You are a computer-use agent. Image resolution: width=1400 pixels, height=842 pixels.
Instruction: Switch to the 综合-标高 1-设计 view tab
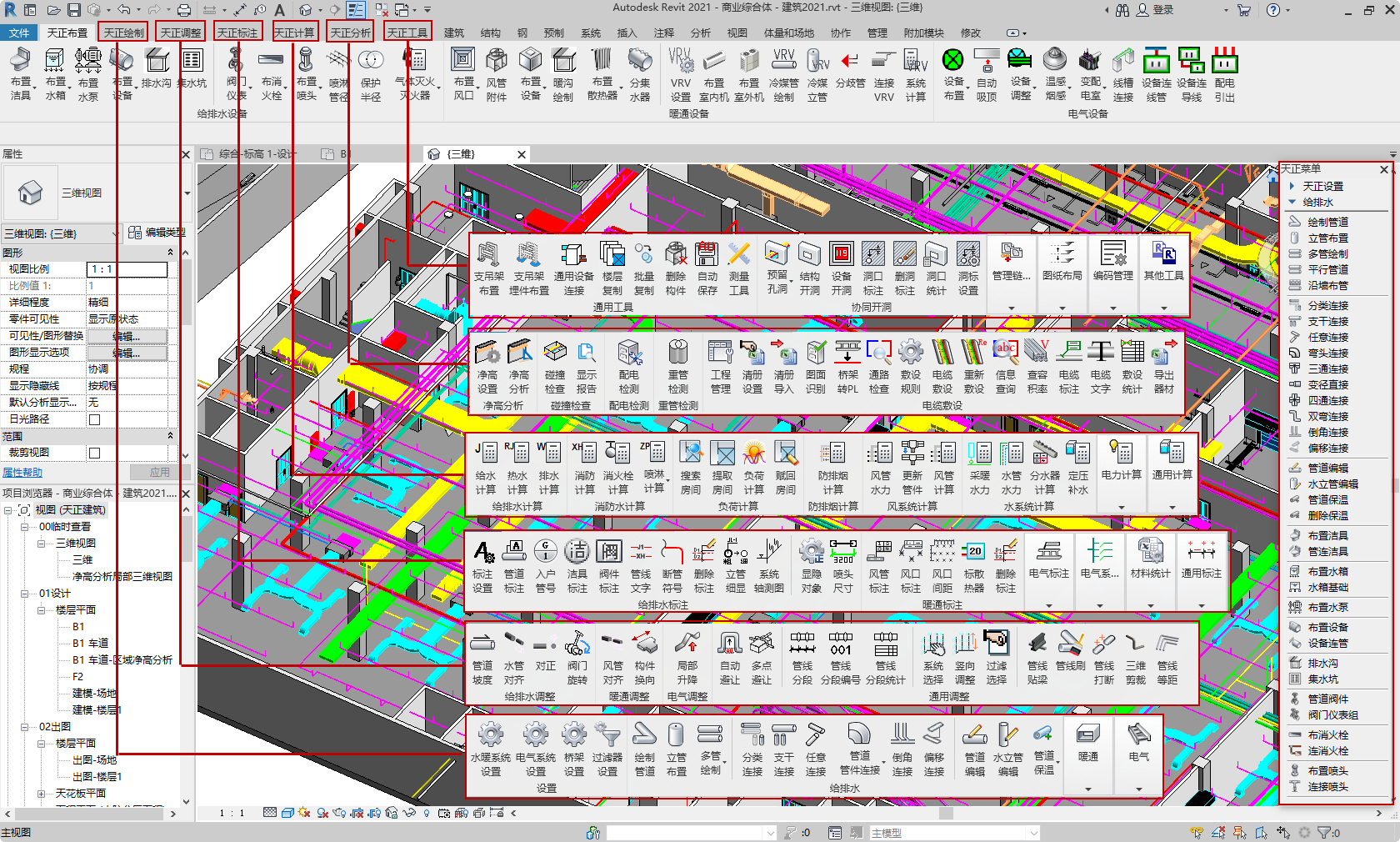pyautogui.click(x=257, y=154)
